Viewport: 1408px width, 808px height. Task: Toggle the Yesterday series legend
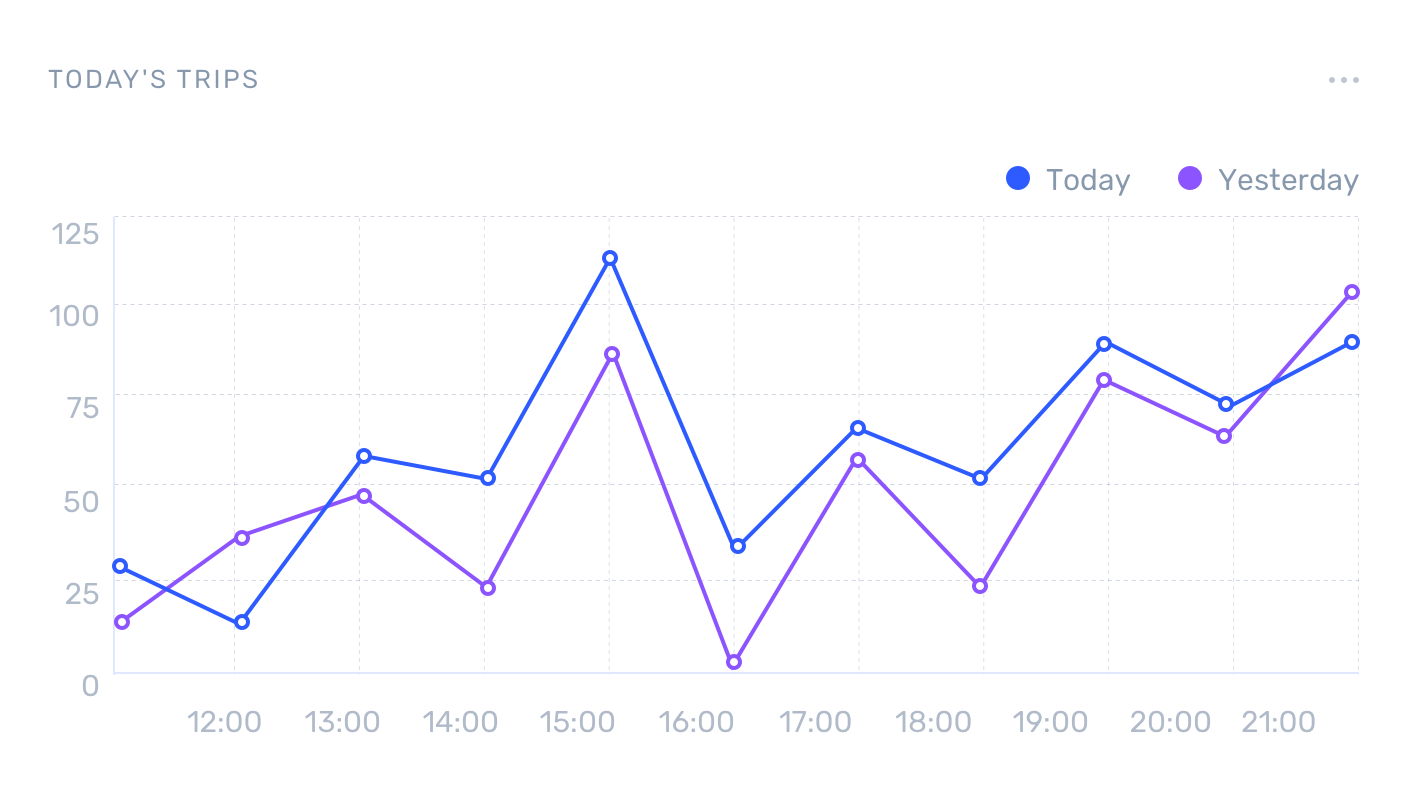[1287, 180]
